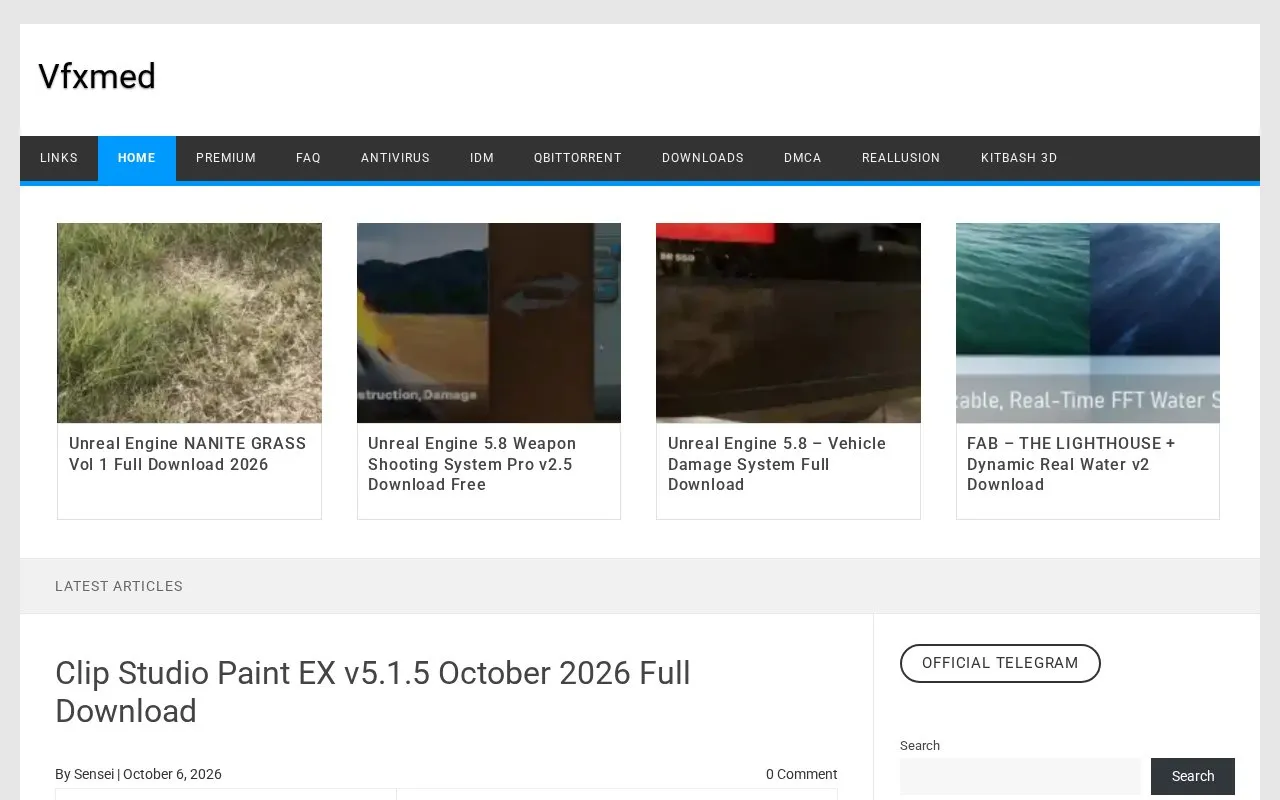Click the LATEST ARTICLES heading
Screen dimensions: 1280x800
point(119,586)
